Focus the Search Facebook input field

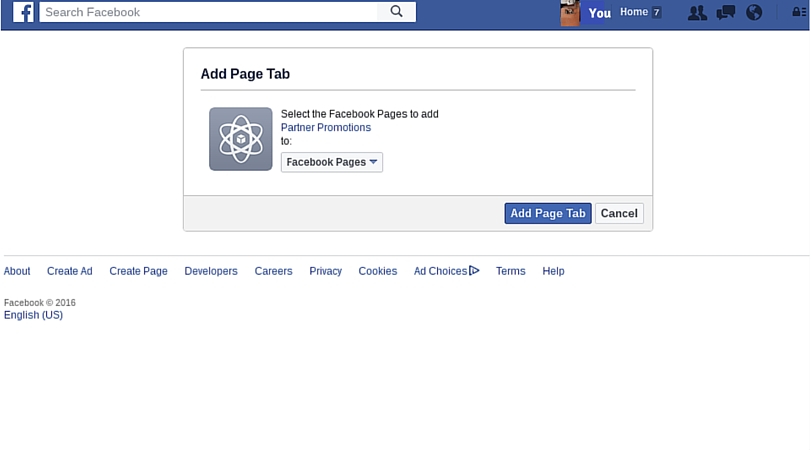210,12
